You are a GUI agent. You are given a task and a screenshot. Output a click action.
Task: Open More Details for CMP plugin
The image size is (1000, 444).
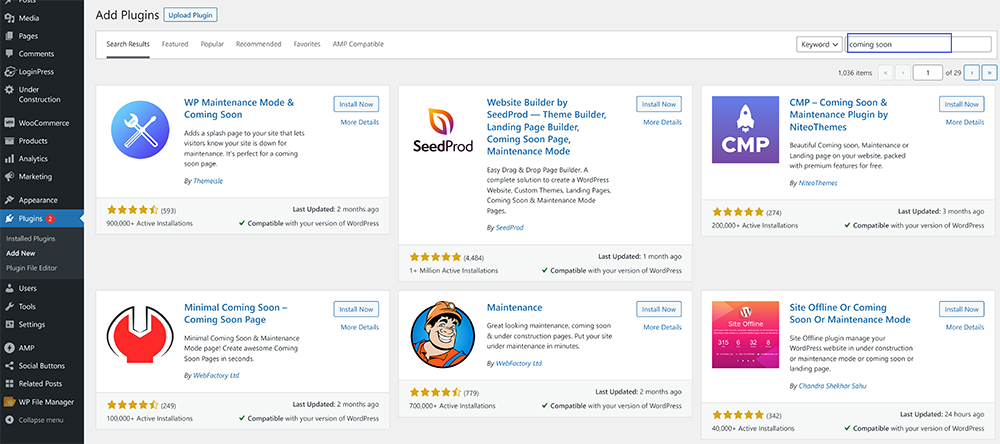tap(965, 122)
